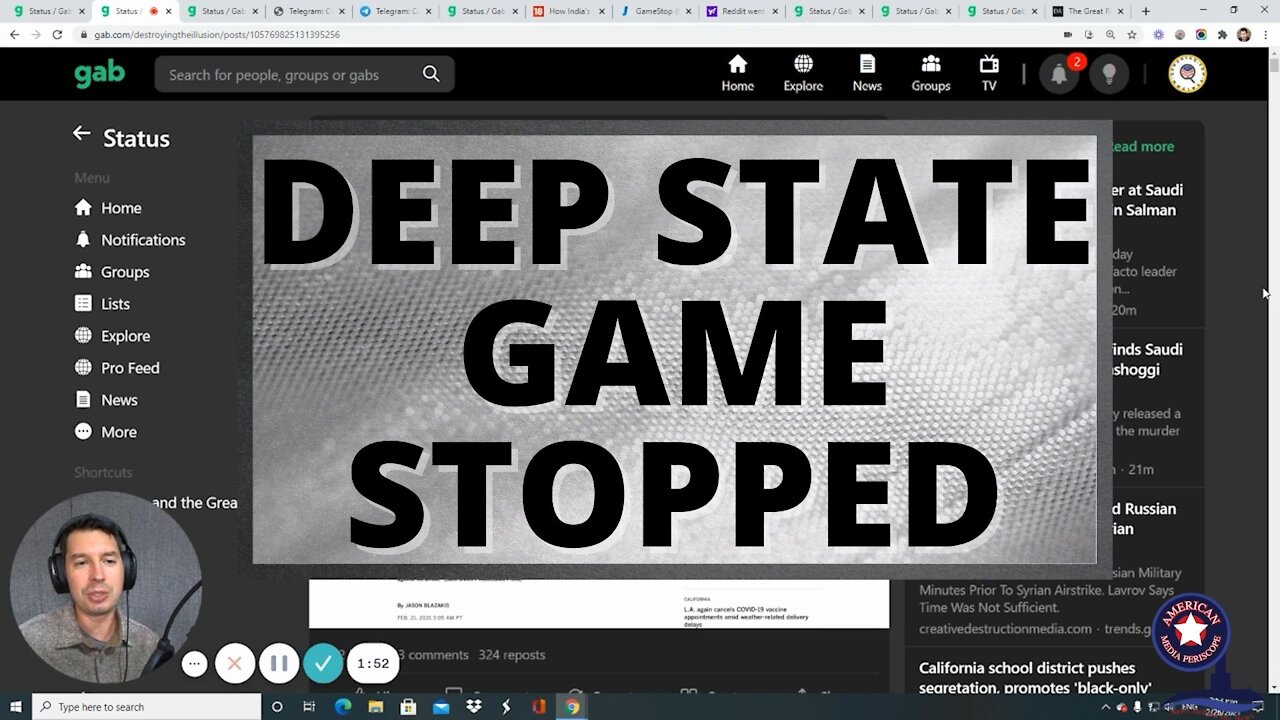Open Groups from the top navigation
The width and height of the screenshot is (1280, 720).
point(931,74)
